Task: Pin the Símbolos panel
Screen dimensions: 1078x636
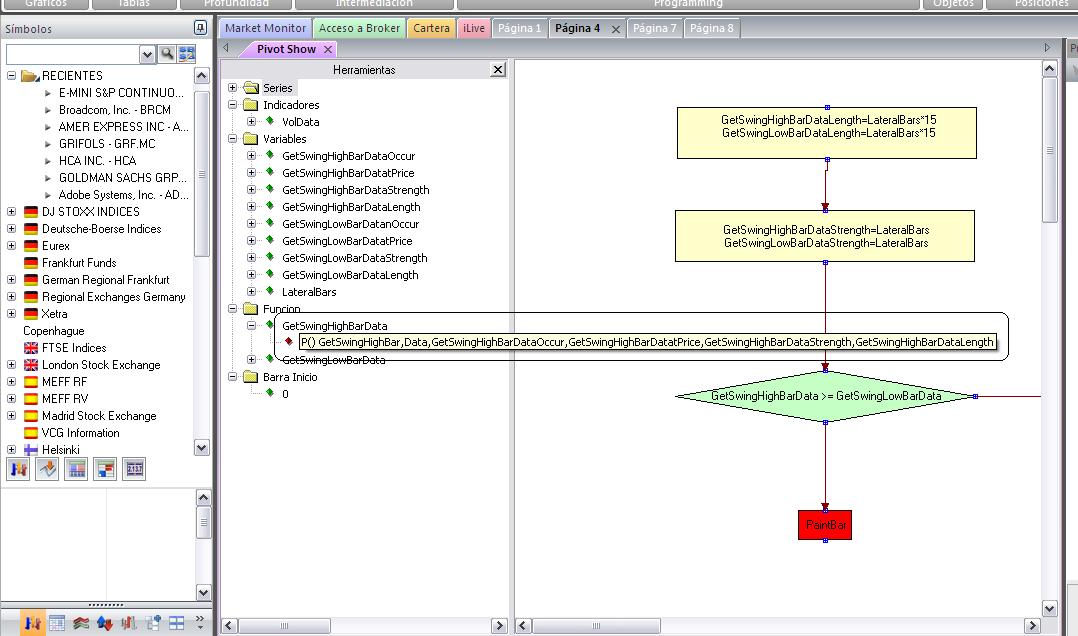Action: (x=200, y=29)
